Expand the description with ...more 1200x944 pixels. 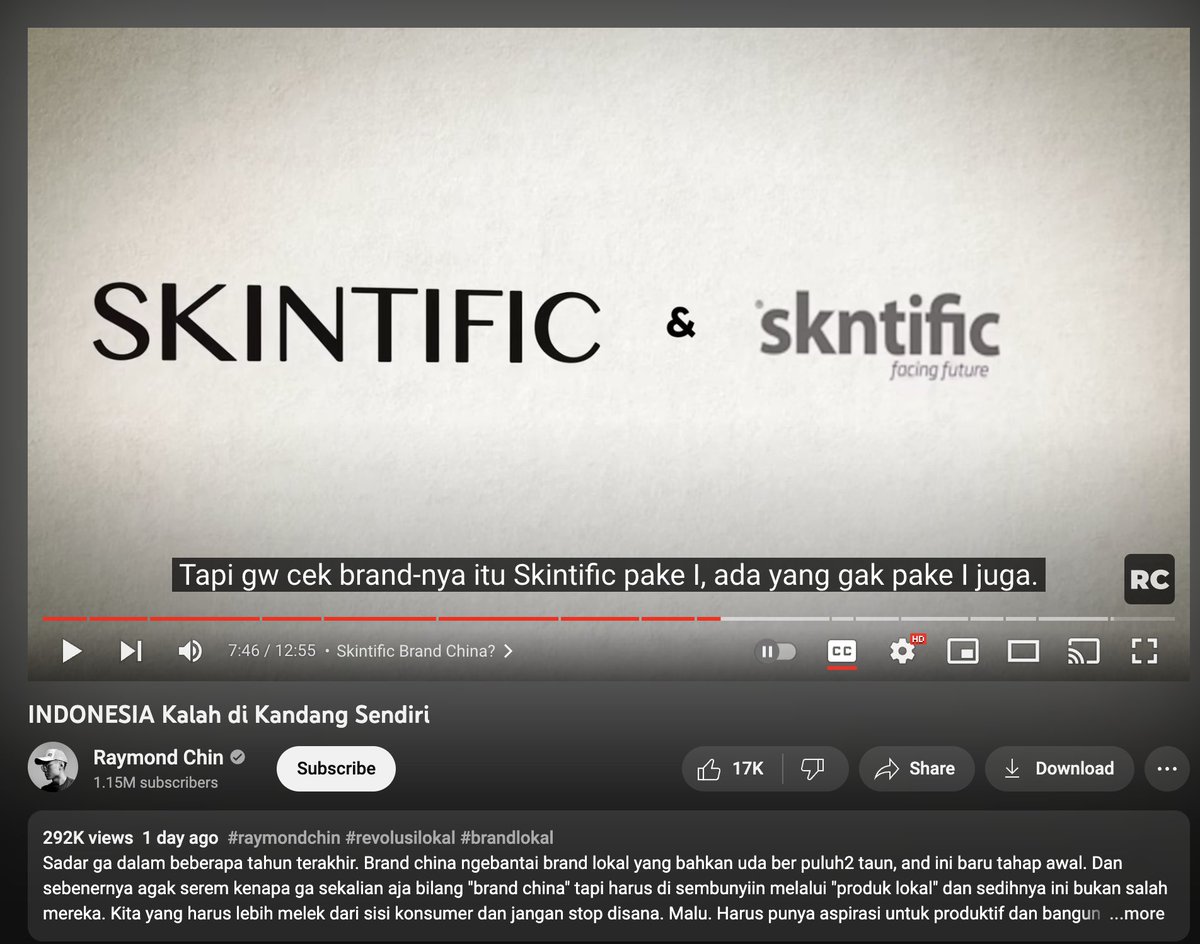(x=1137, y=913)
